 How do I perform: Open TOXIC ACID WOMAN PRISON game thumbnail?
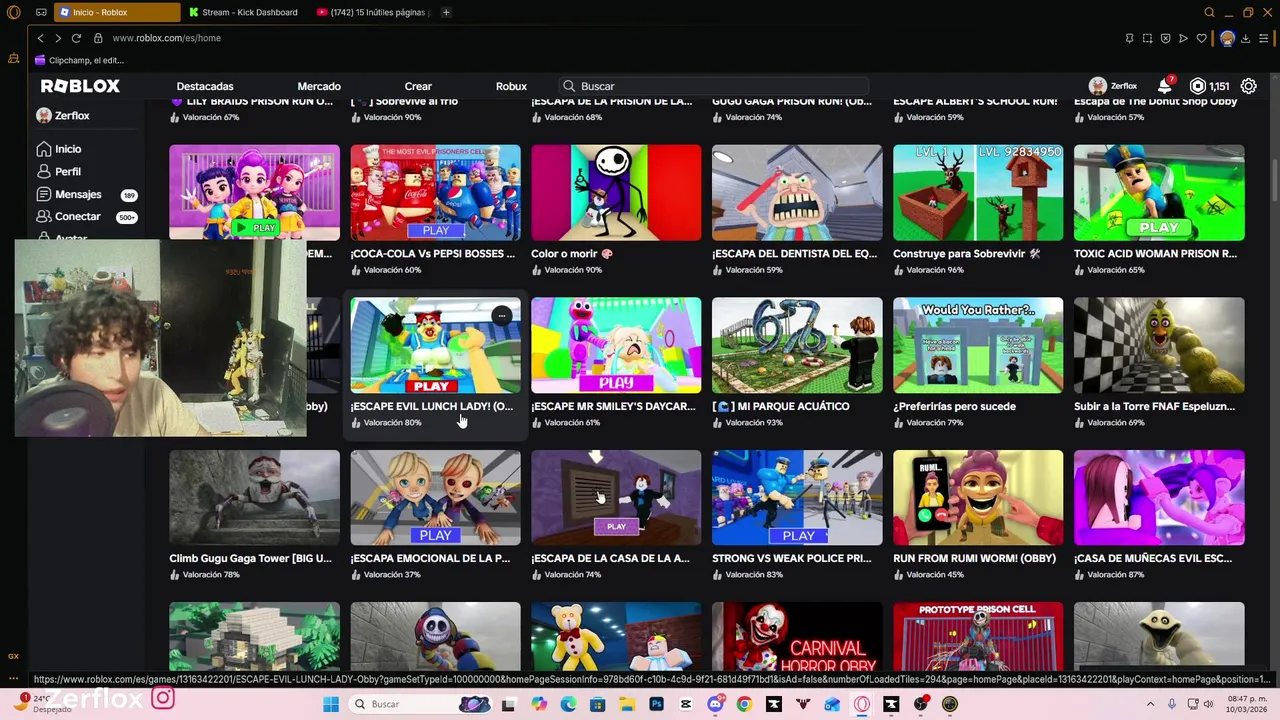[1159, 192]
